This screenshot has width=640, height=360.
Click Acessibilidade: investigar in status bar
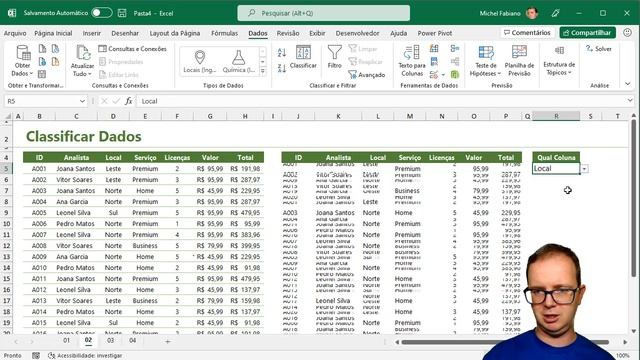point(85,356)
